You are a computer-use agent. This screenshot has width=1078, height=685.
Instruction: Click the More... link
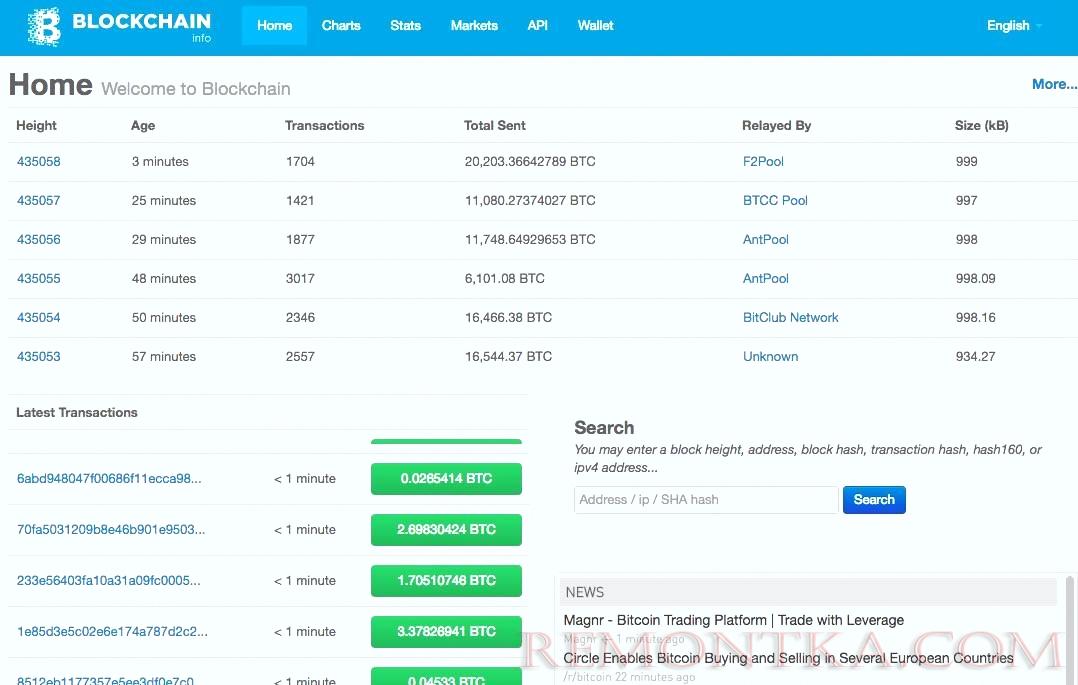(x=1054, y=84)
